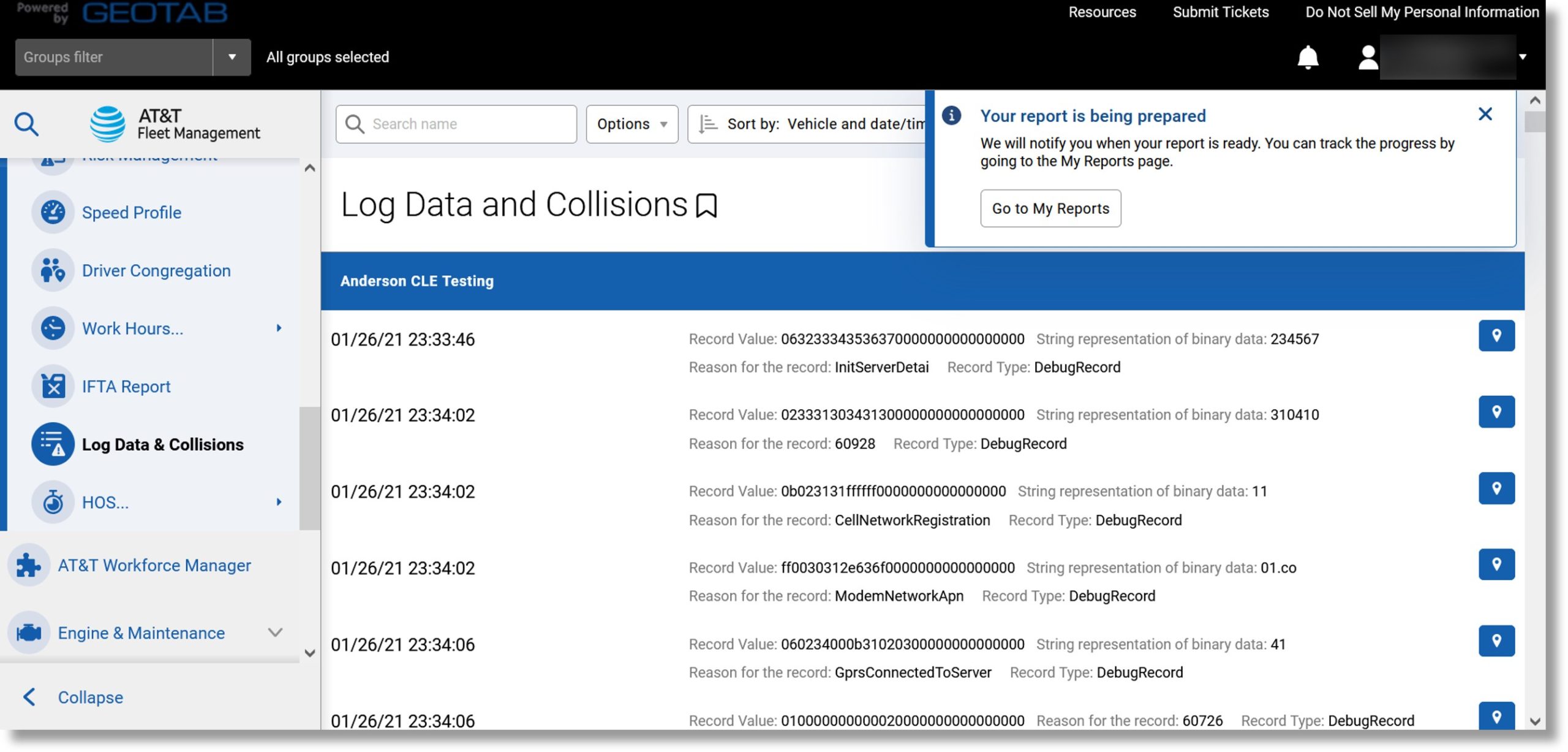
Task: Click the AT&T Fleet Management logo
Action: click(x=175, y=124)
